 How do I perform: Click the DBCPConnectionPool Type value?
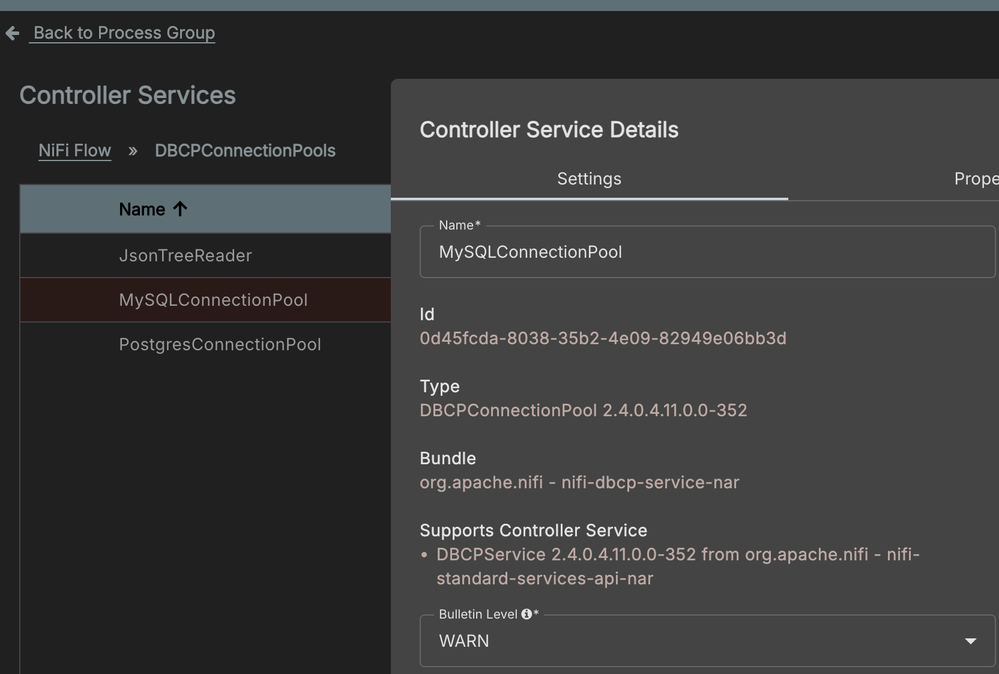[x=583, y=410]
